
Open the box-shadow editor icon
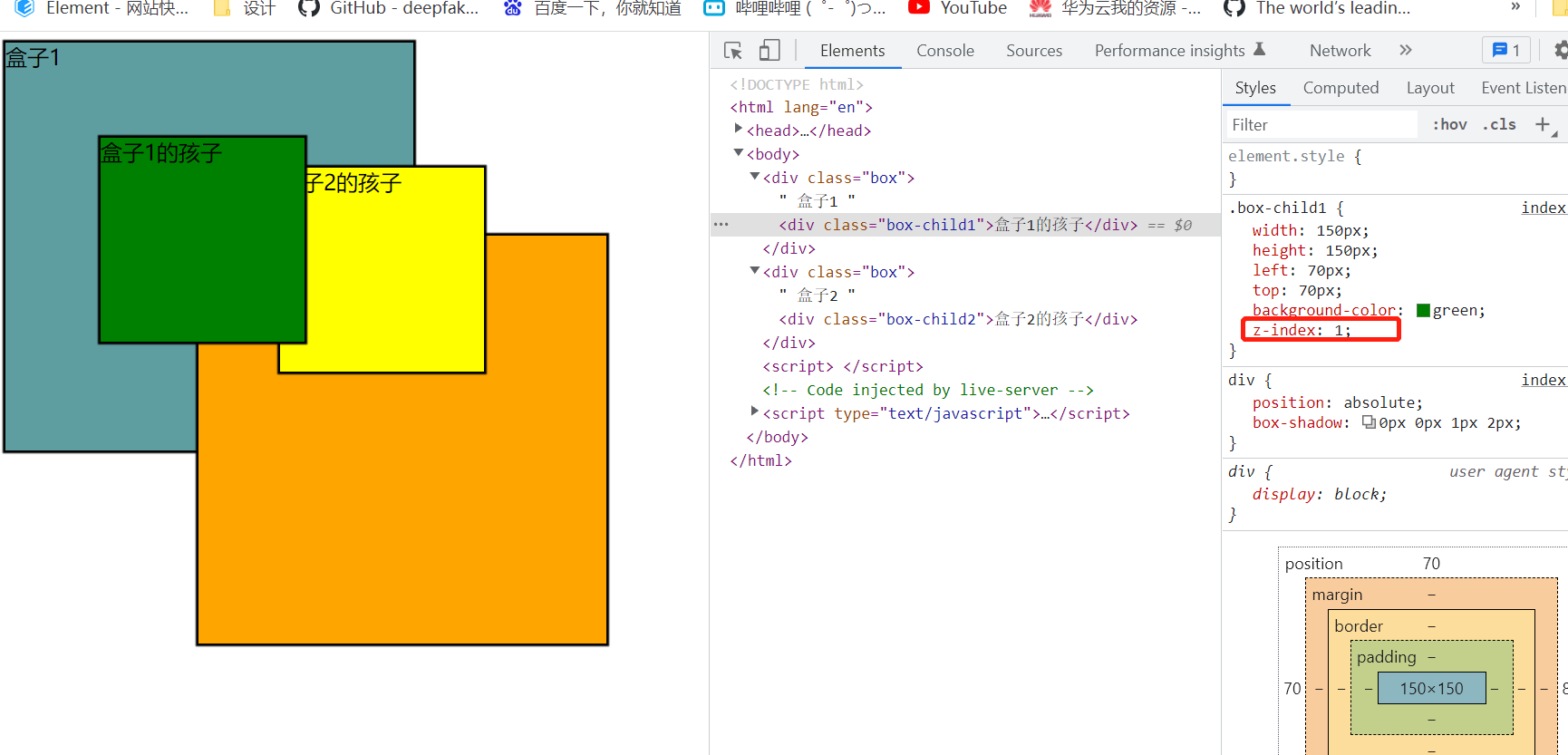tap(1369, 422)
